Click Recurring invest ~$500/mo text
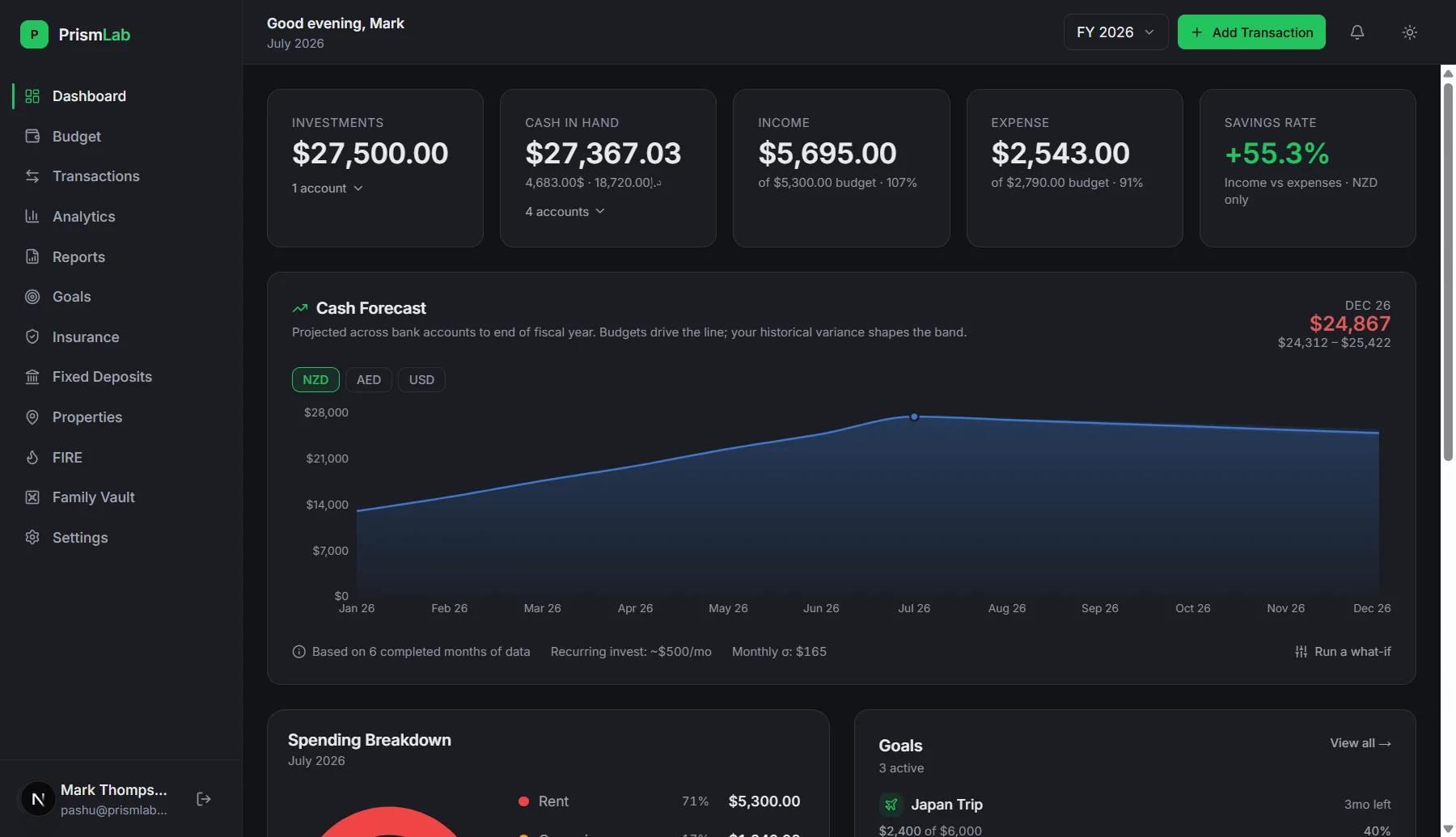This screenshot has height=837, width=1456. (x=631, y=652)
